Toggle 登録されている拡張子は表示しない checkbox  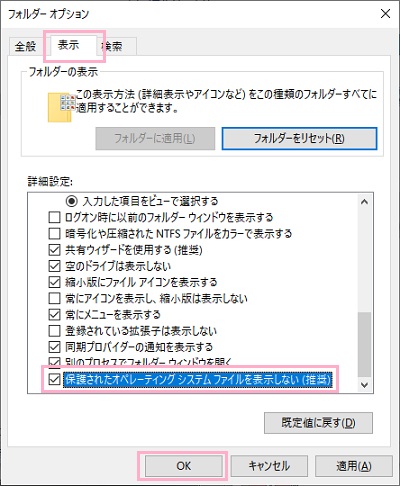(54, 331)
